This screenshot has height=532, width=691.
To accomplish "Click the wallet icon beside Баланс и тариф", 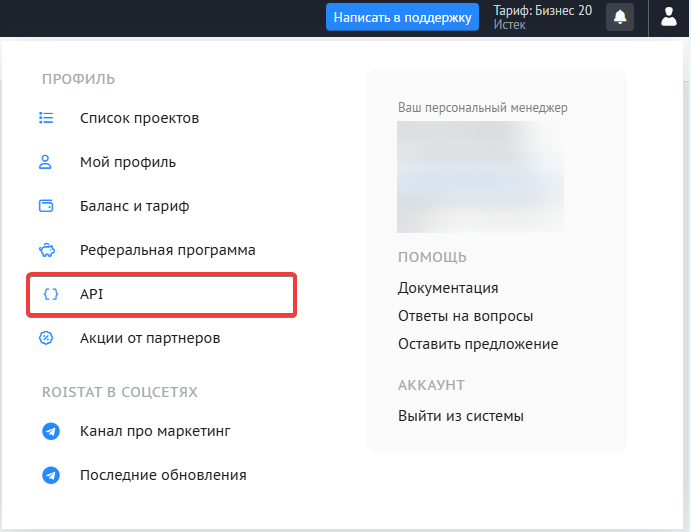I will coord(46,206).
